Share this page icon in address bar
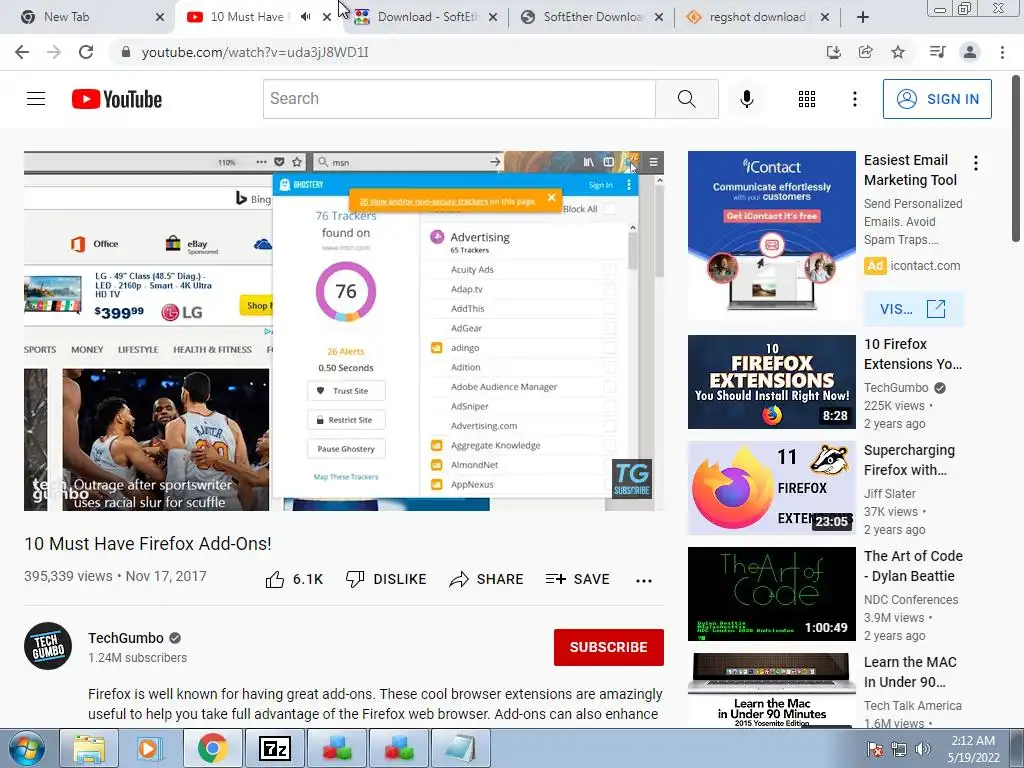 pos(865,52)
